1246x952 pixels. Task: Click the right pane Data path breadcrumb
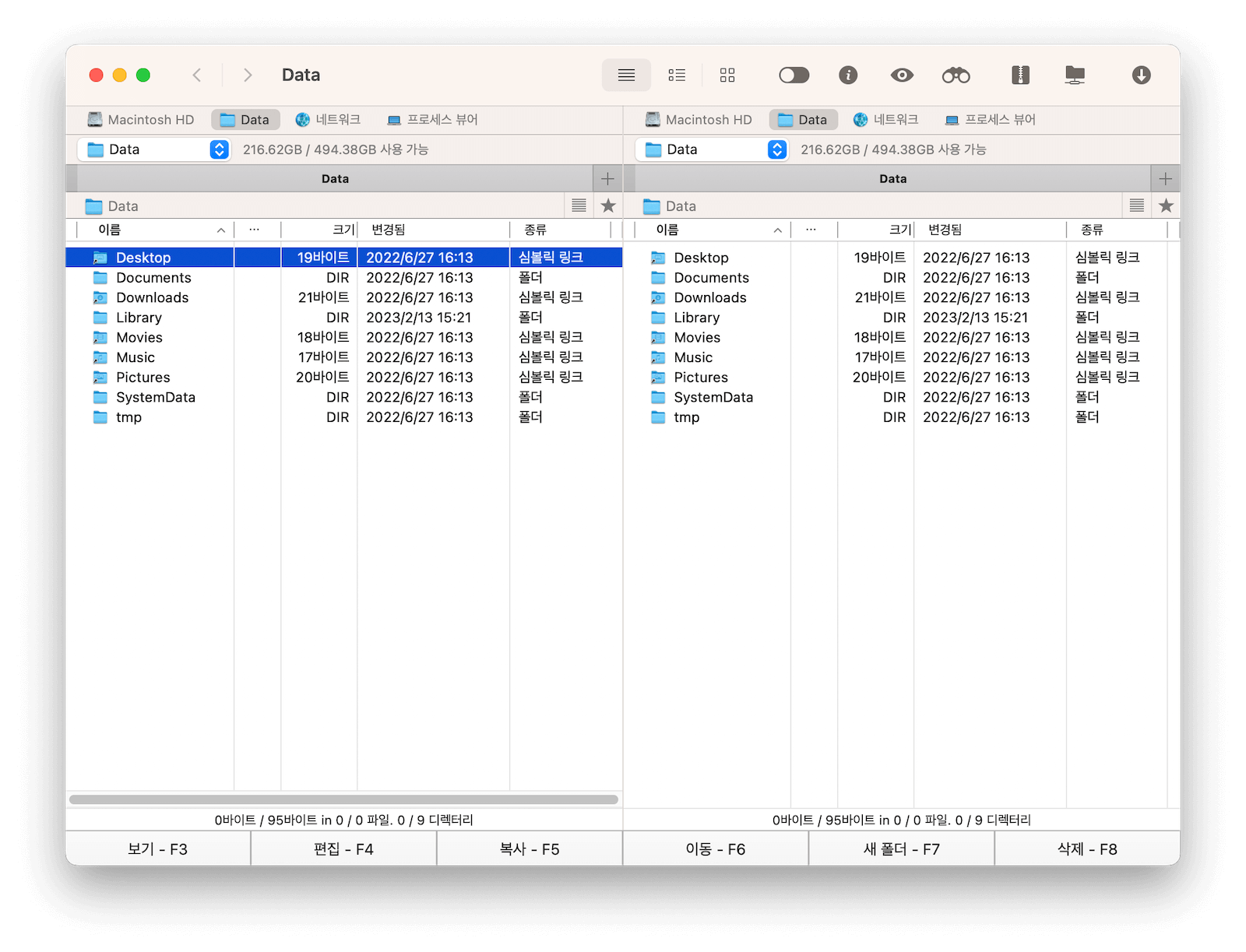coord(670,206)
